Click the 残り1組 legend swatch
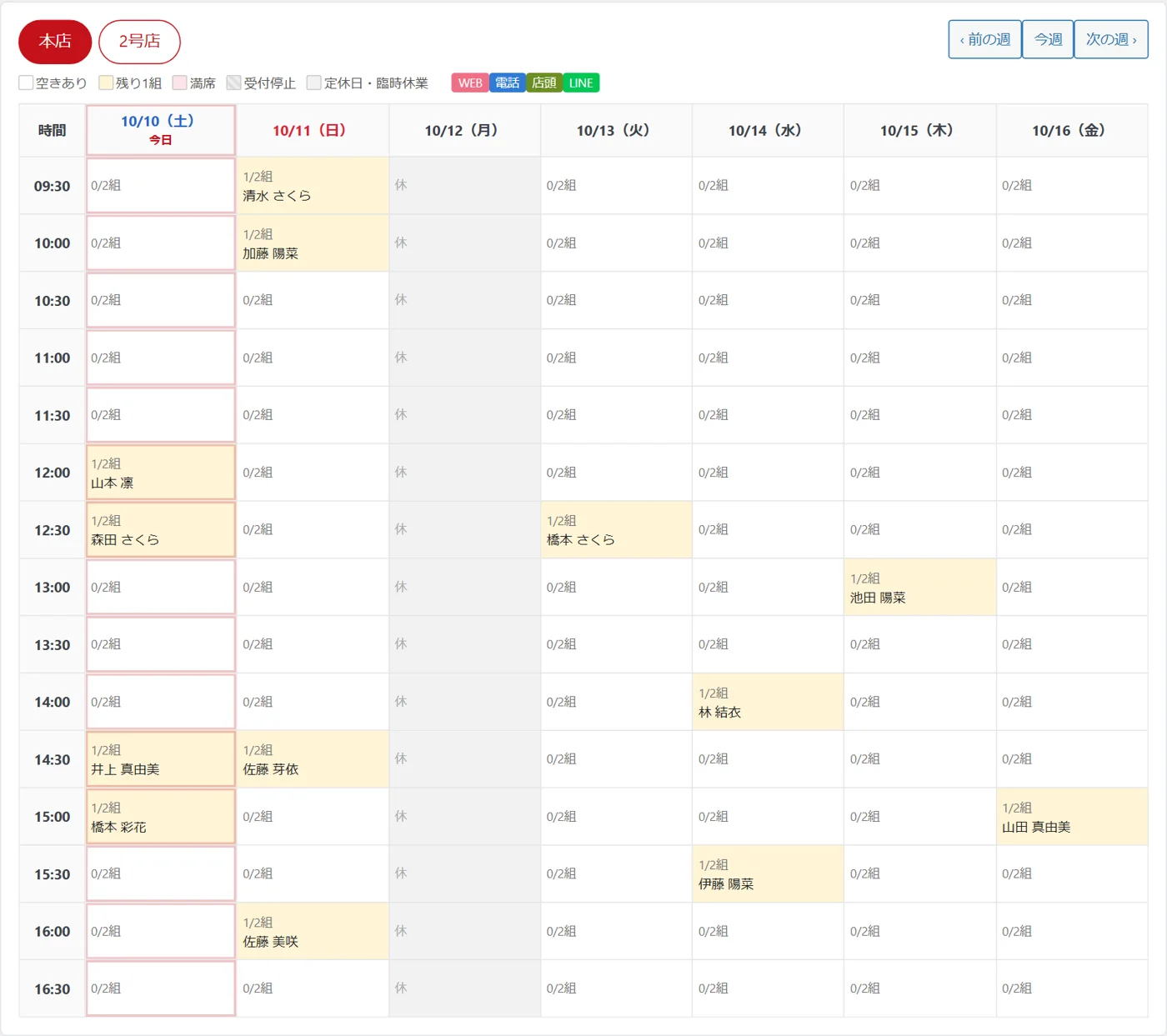The height and width of the screenshot is (1036, 1167). tap(106, 83)
